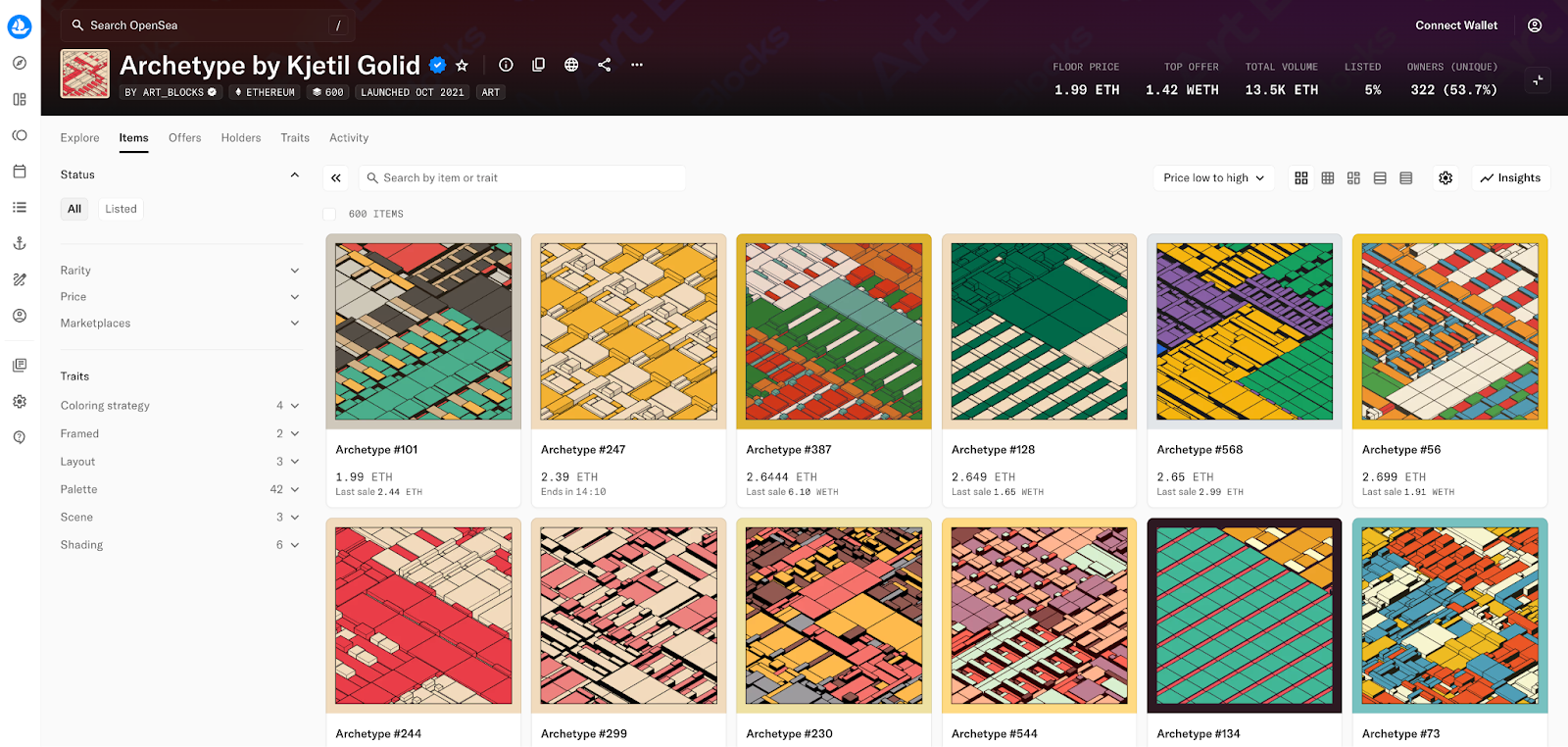Screen dimensions: 1568x747
Task: Open the Insights button
Action: point(1510,178)
